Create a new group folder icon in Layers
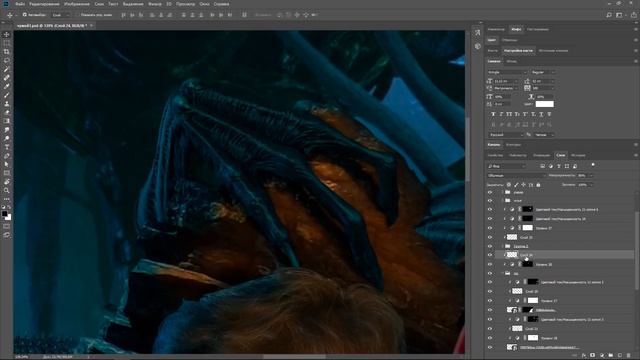 click(x=611, y=356)
